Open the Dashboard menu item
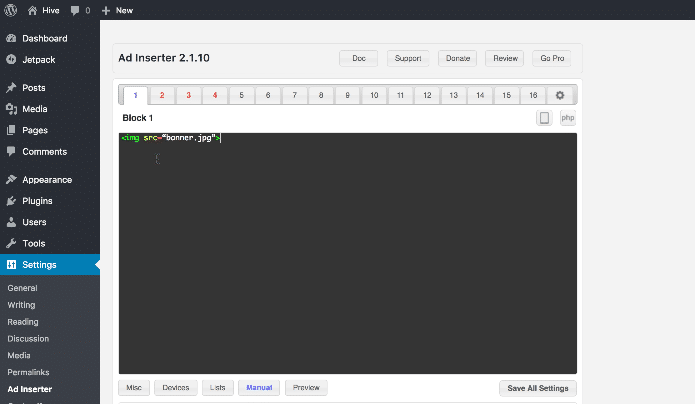Screen dimensions: 695x404 point(50,39)
